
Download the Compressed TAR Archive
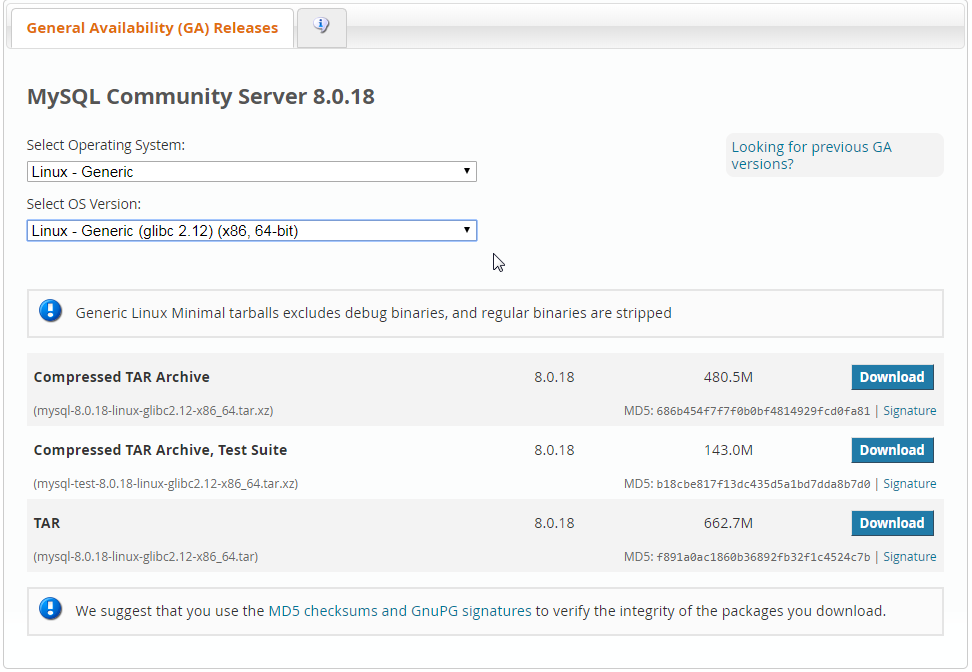(x=892, y=377)
